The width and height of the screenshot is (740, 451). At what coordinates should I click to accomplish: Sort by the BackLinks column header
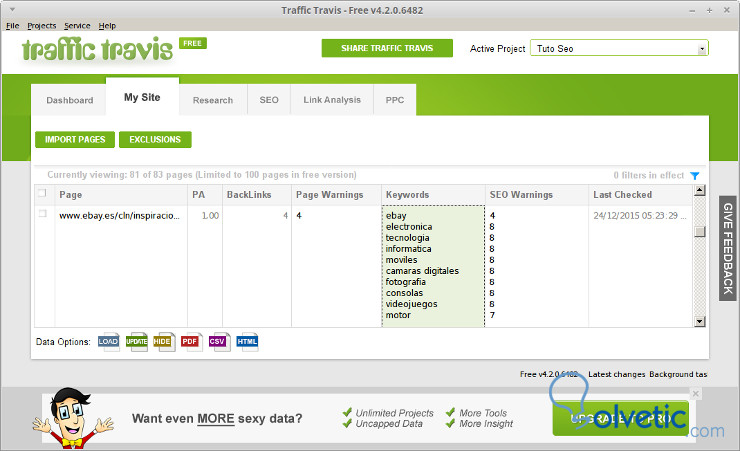point(257,195)
